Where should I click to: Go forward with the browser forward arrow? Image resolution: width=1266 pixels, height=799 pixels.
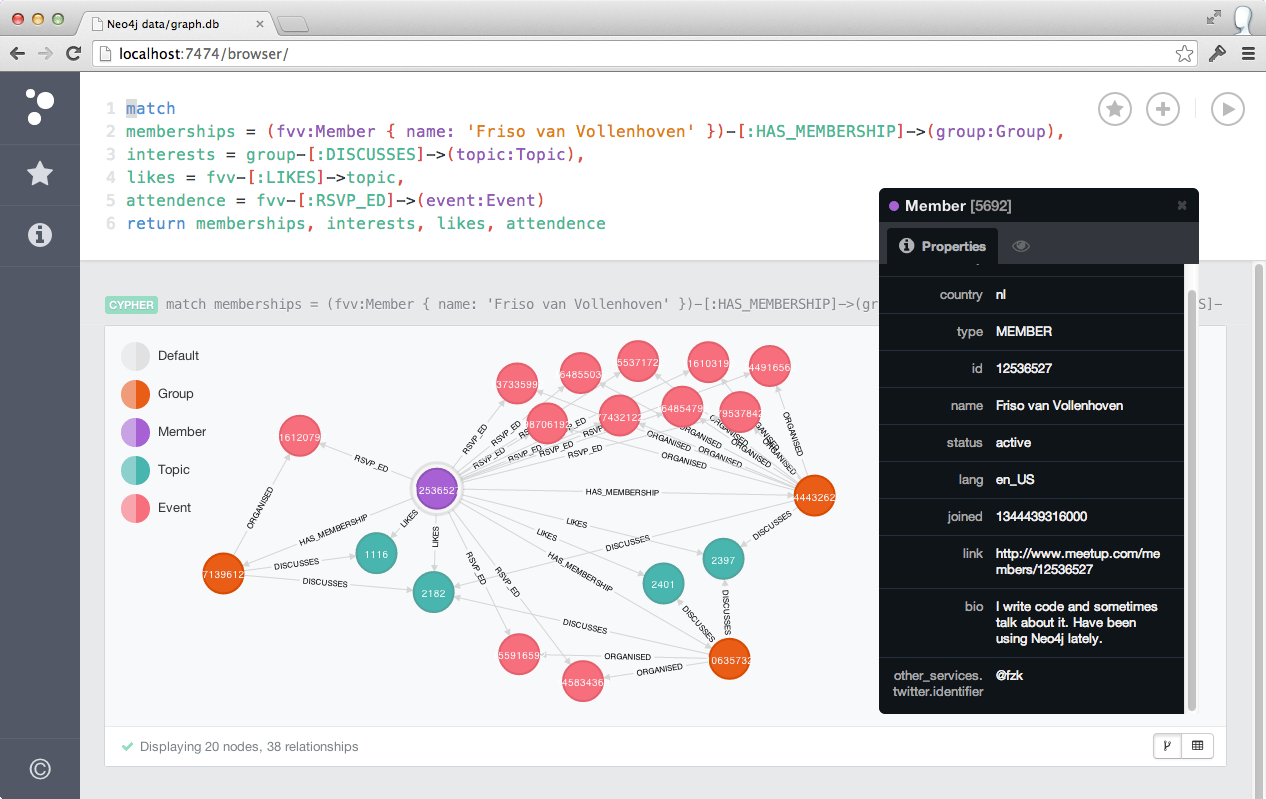pyautogui.click(x=45, y=53)
